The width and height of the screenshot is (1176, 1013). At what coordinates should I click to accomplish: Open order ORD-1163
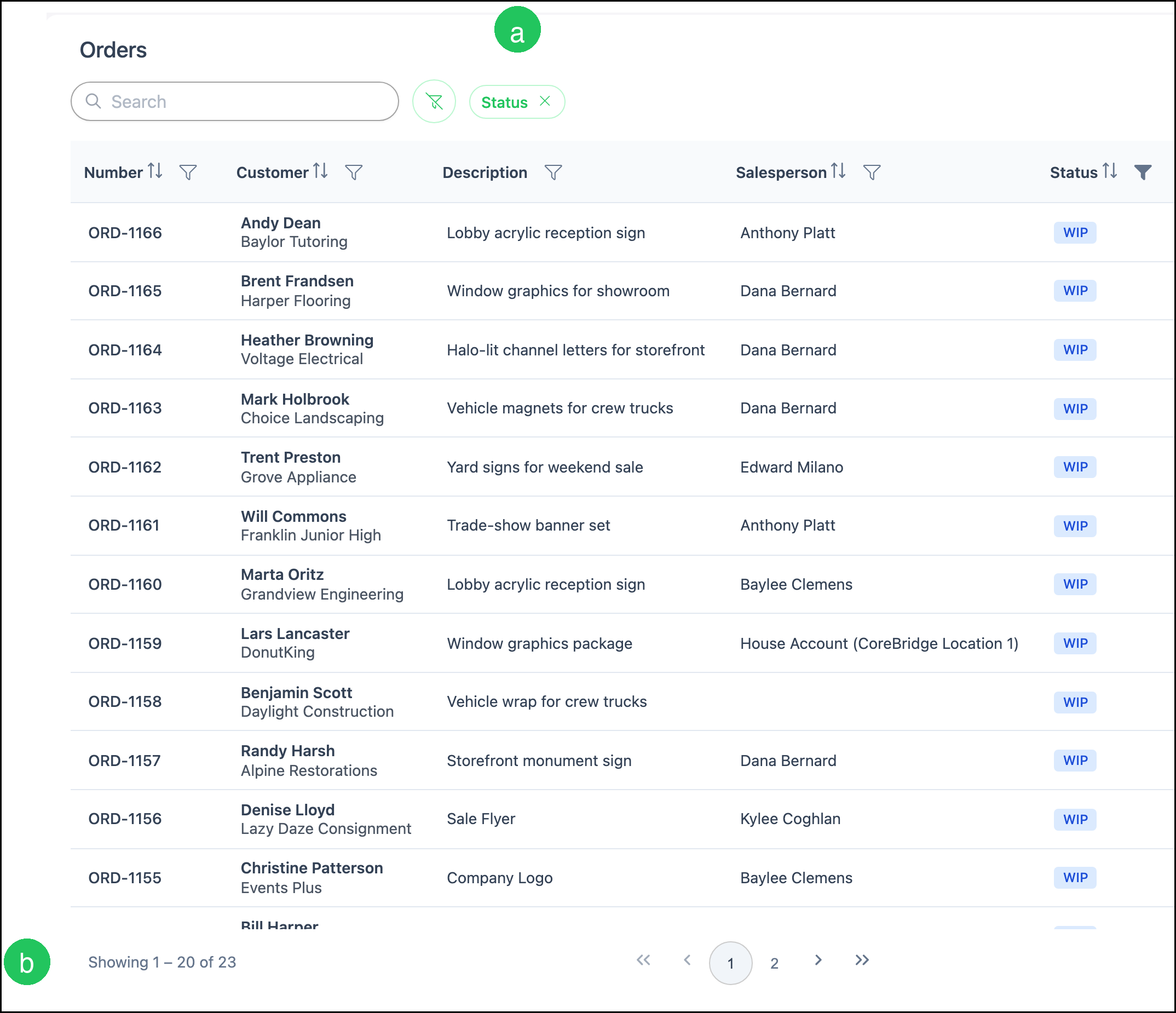click(125, 408)
